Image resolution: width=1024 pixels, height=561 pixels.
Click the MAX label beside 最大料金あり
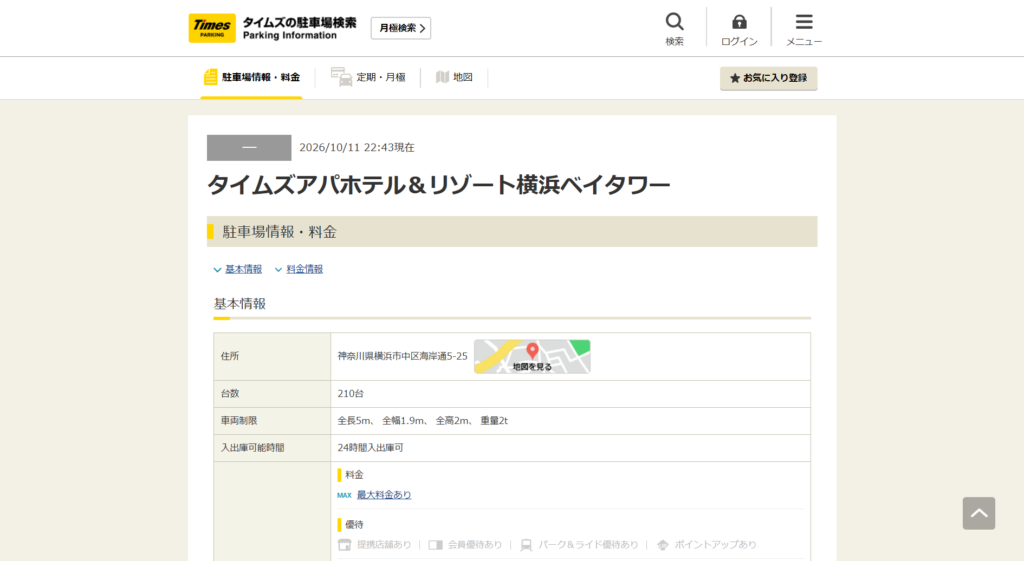(x=344, y=496)
